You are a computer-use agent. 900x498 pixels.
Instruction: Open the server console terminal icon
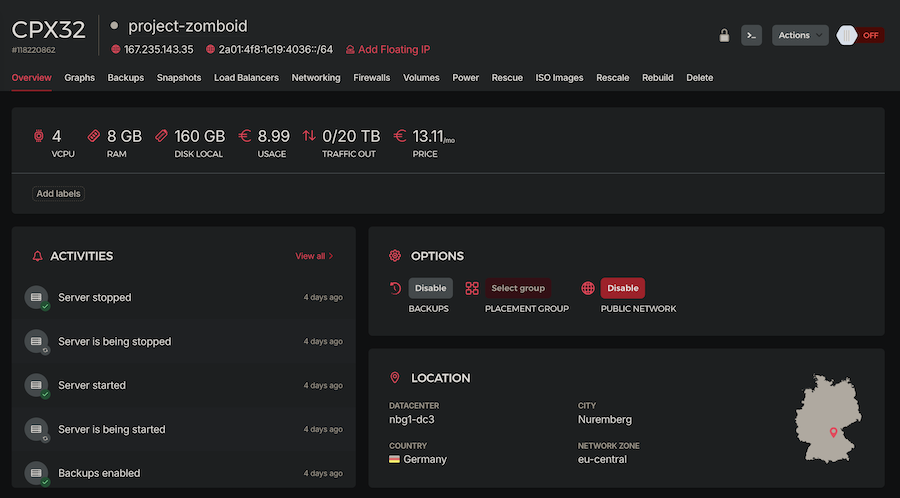tap(752, 35)
